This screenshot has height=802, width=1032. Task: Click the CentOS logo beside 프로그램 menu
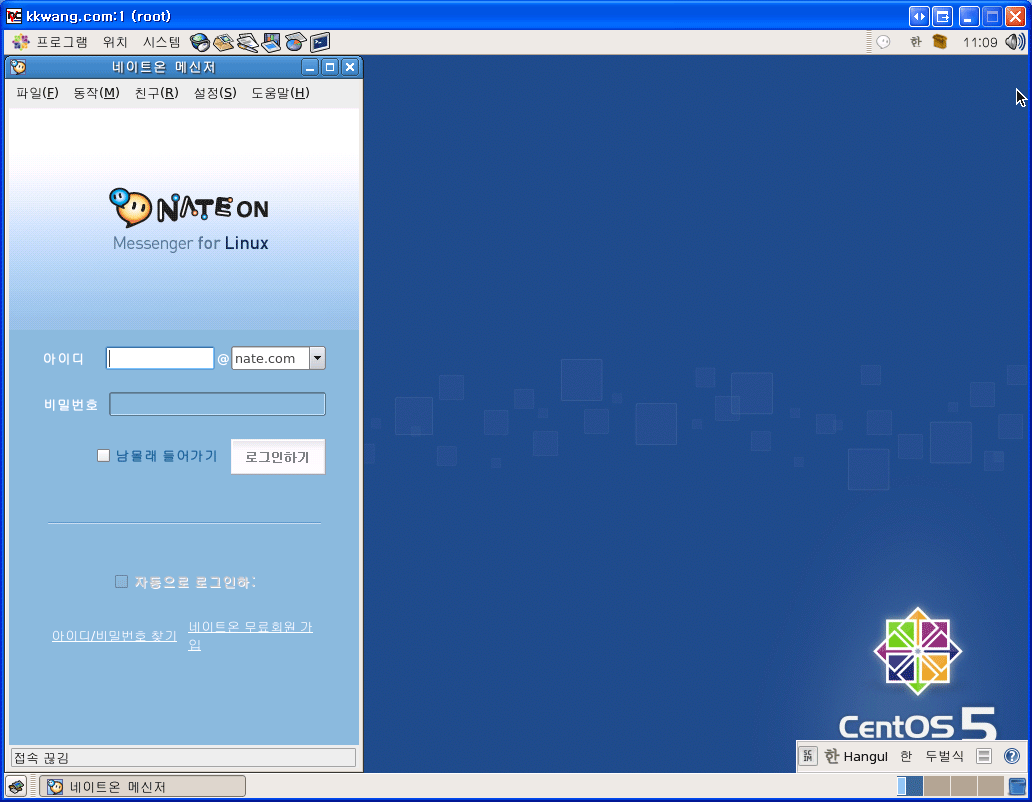(x=20, y=42)
